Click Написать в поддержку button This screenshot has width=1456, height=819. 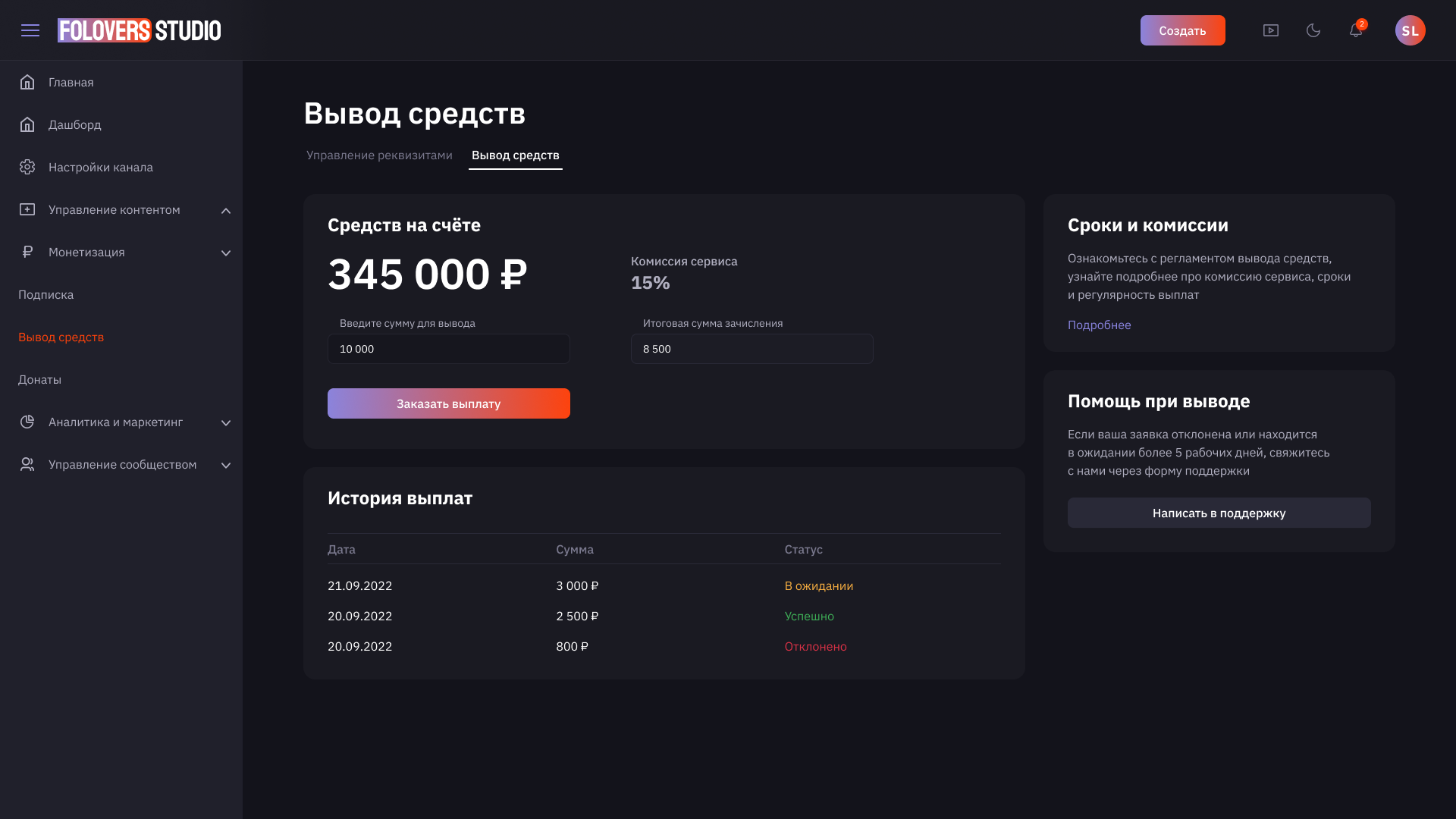pyautogui.click(x=1219, y=513)
